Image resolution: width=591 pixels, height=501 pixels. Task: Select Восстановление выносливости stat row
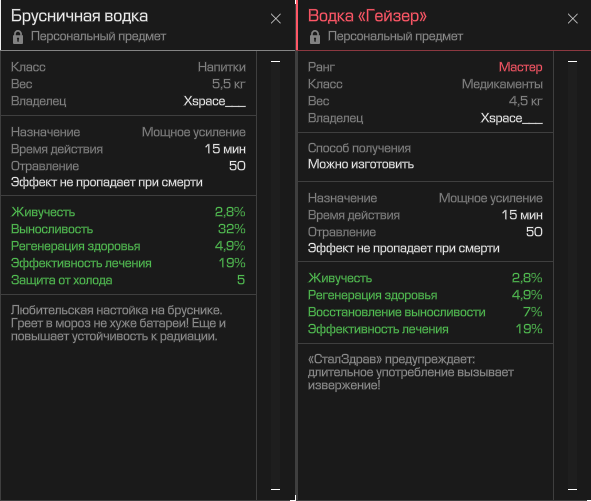pyautogui.click(x=425, y=312)
